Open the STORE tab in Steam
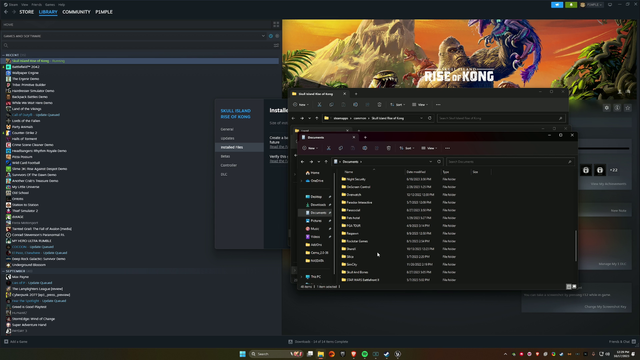The width and height of the screenshot is (640, 360). [x=27, y=12]
